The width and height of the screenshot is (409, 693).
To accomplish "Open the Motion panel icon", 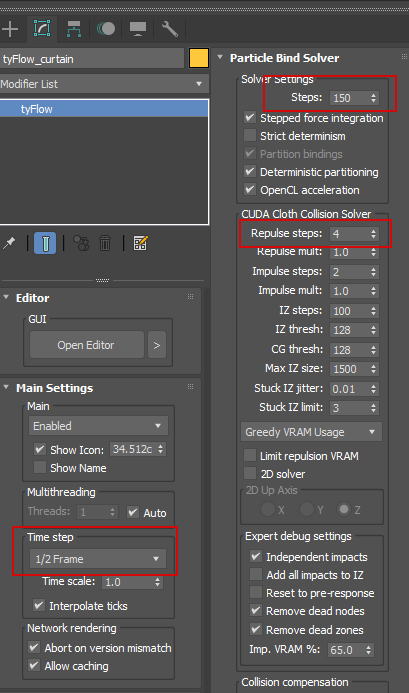I will (x=106, y=29).
